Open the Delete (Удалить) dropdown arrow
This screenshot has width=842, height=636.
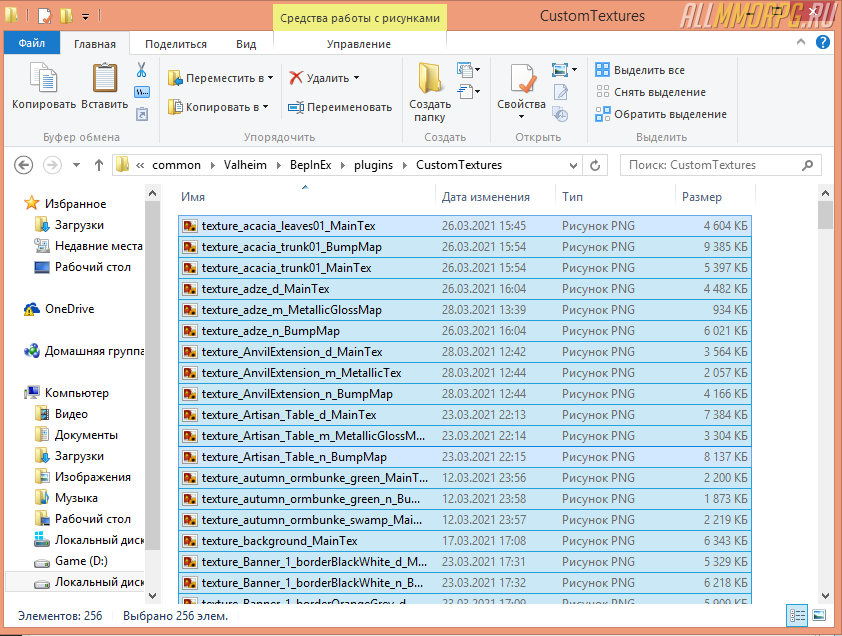[357, 78]
